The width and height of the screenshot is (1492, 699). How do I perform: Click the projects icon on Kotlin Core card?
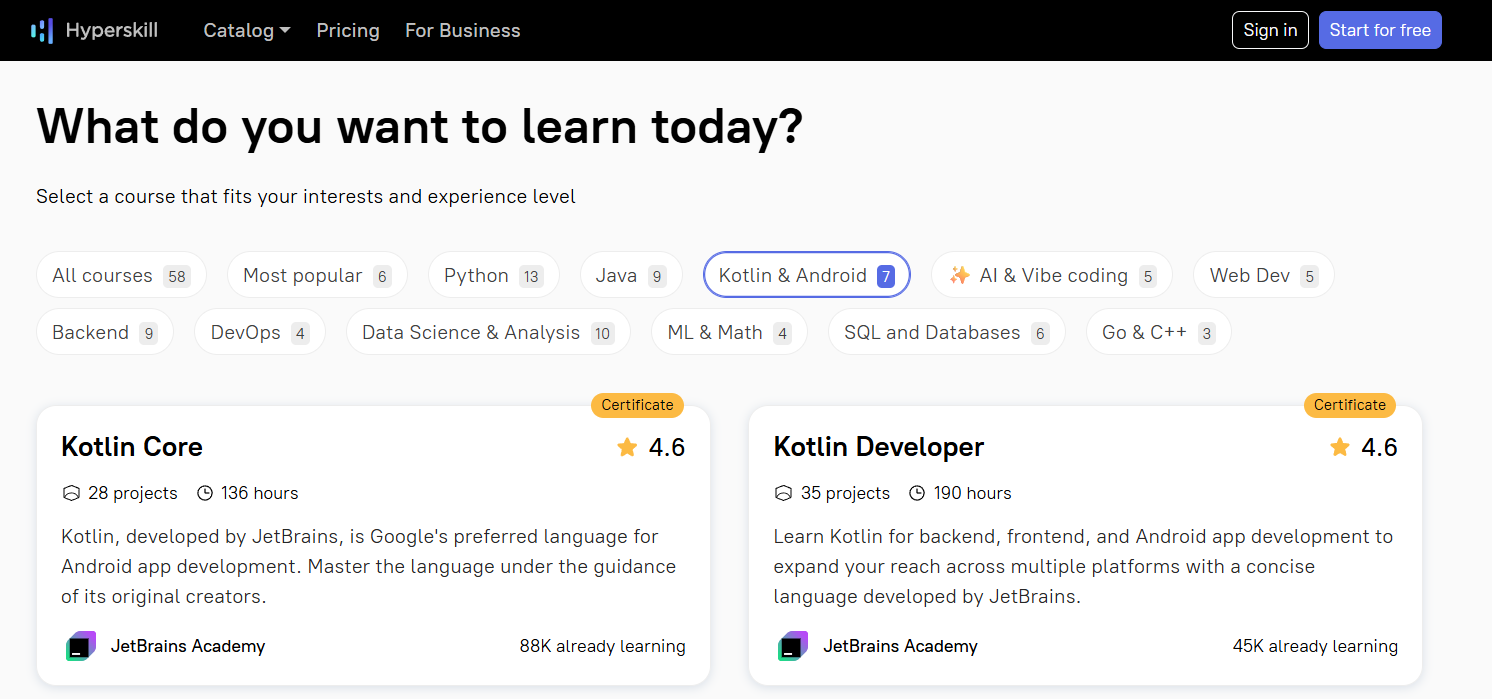[x=71, y=493]
